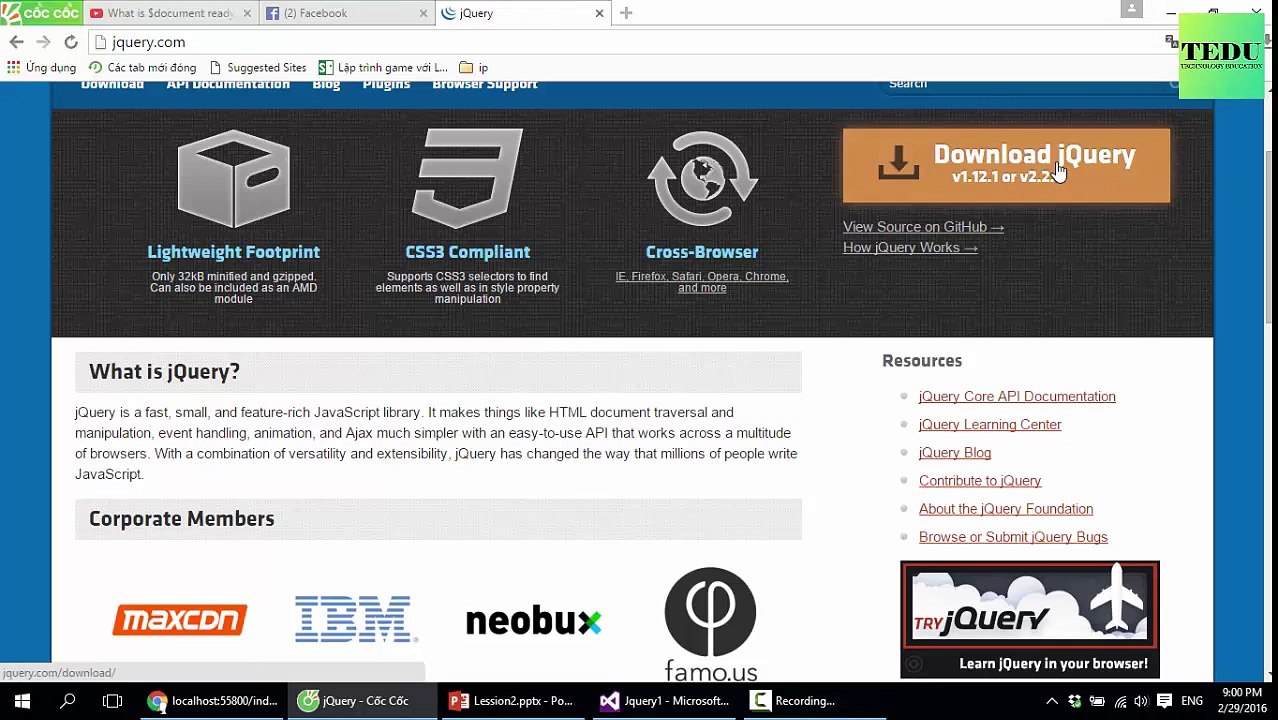Open the network Wi-Fi tray icon

coord(1119,701)
